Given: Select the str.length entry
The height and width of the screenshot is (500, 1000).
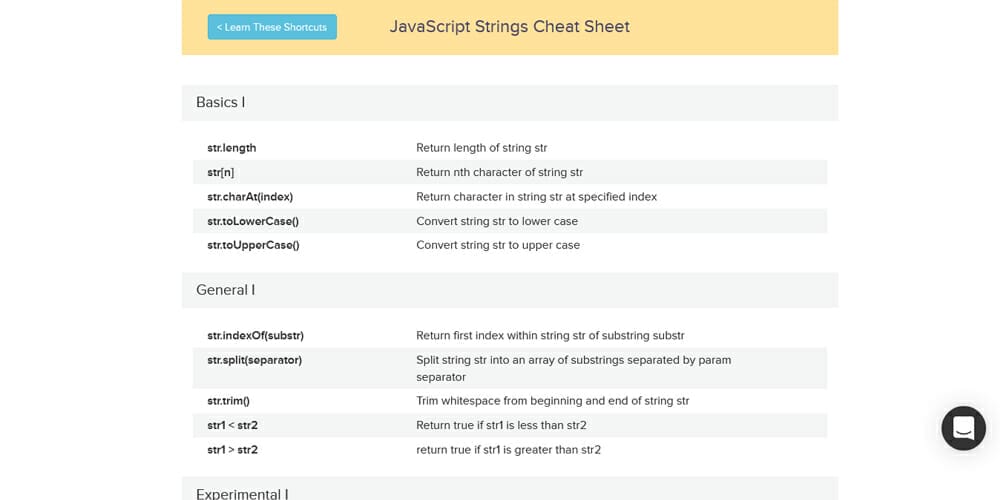Looking at the screenshot, I should tap(232, 148).
